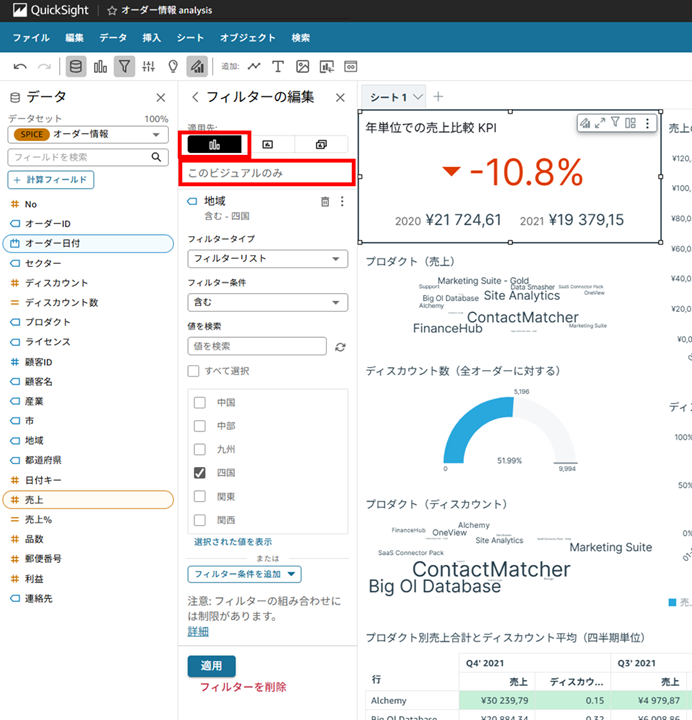The height and width of the screenshot is (720, 692).
Task: Open the データ menu
Action: tap(113, 38)
